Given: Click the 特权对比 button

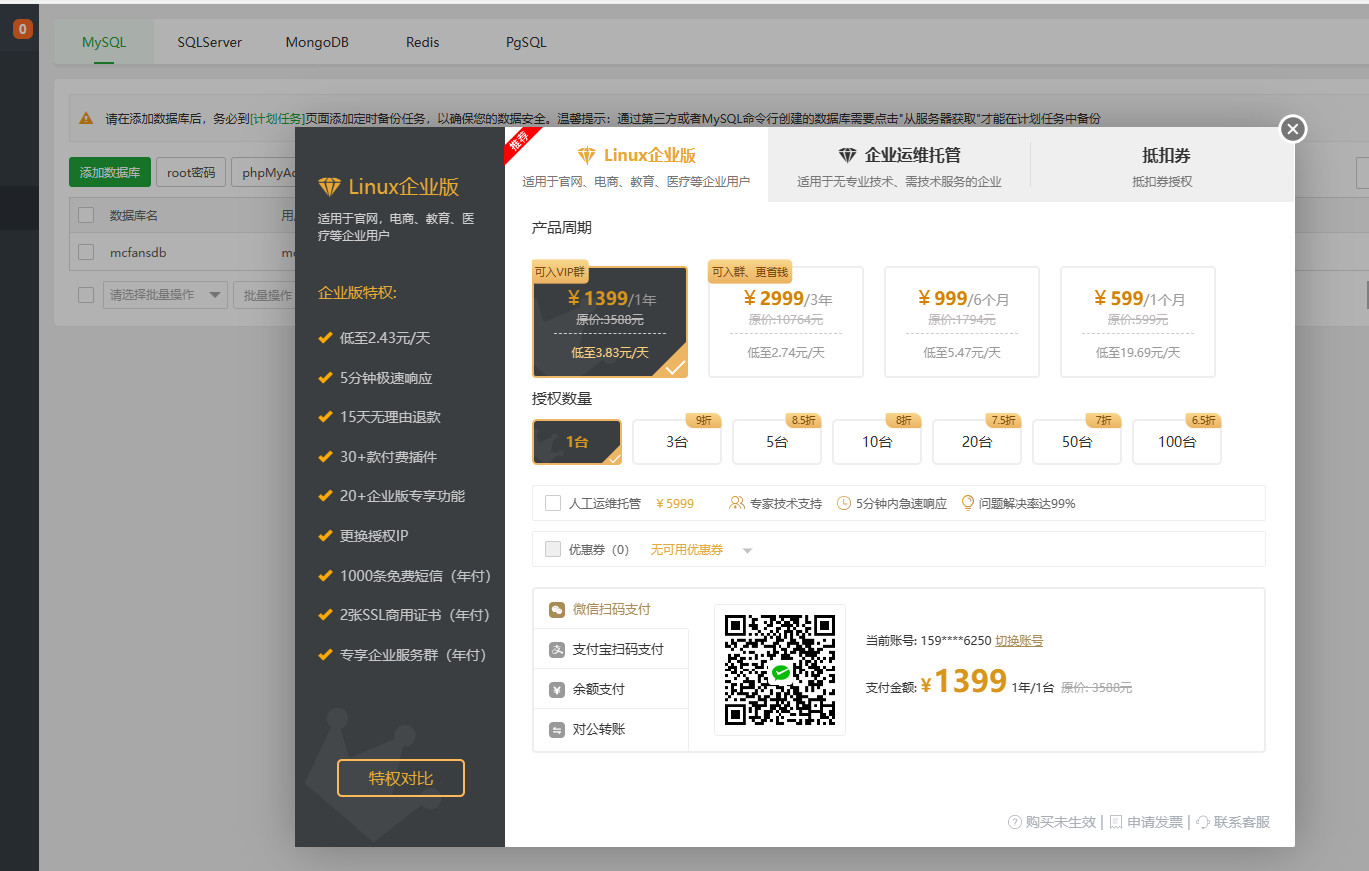Looking at the screenshot, I should (x=401, y=778).
